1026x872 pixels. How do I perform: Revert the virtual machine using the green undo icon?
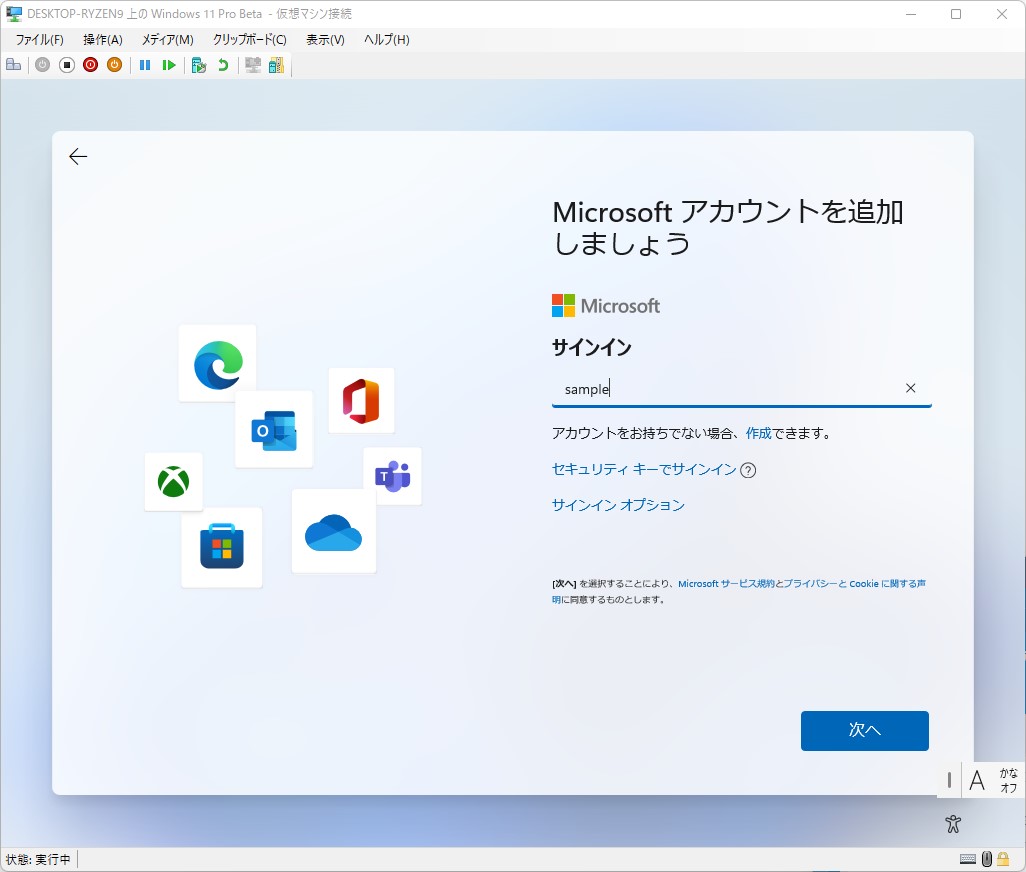coord(222,64)
